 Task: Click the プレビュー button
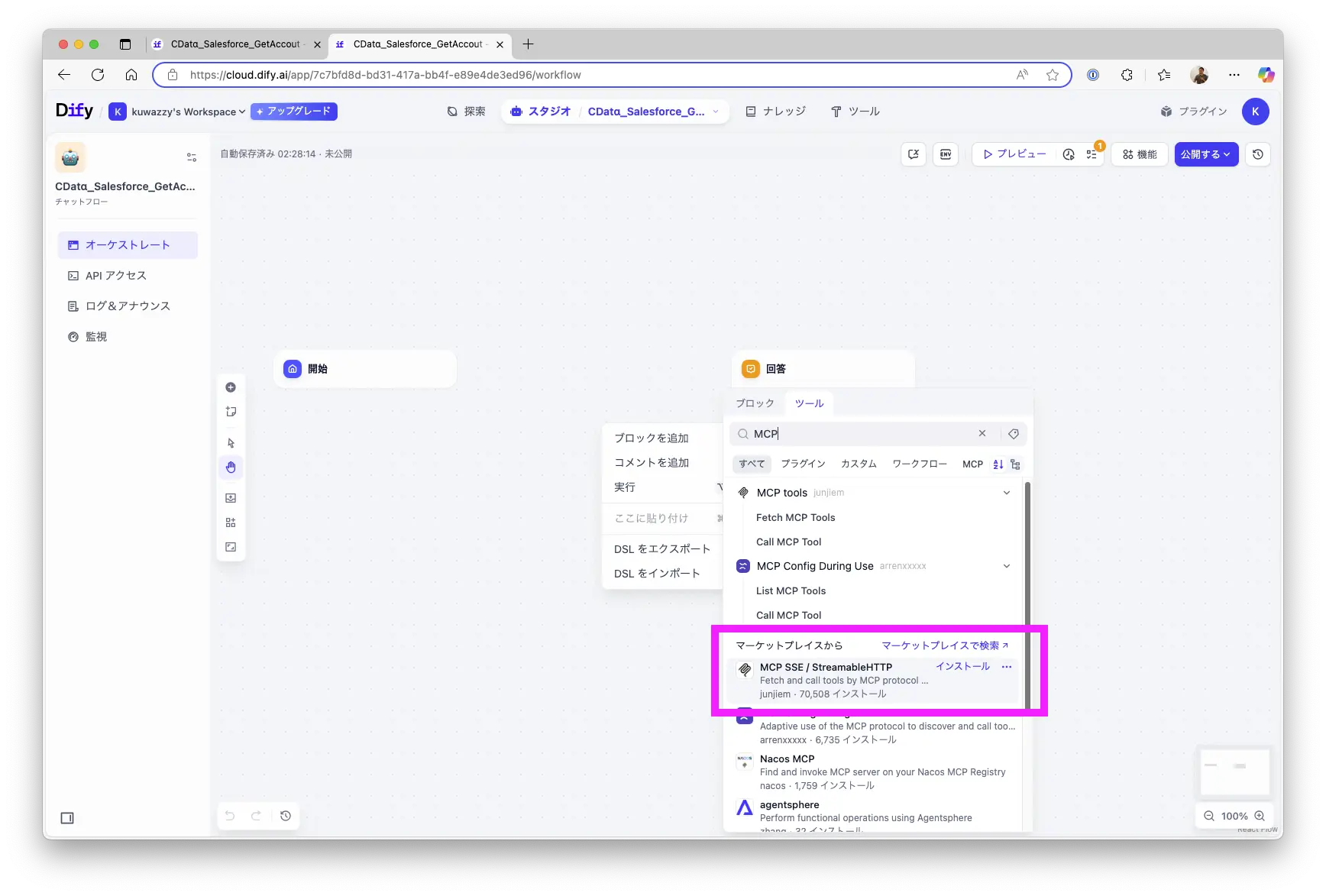click(1014, 154)
